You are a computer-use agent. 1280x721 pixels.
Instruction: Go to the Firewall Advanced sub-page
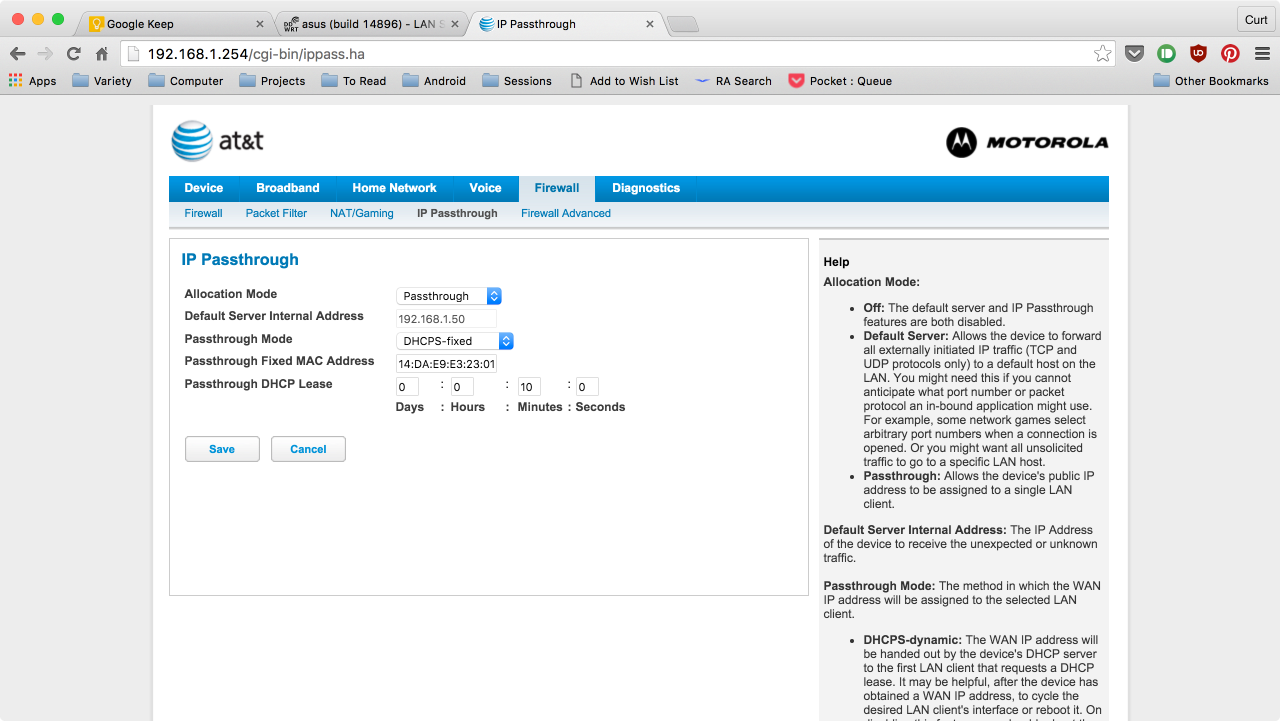[566, 213]
